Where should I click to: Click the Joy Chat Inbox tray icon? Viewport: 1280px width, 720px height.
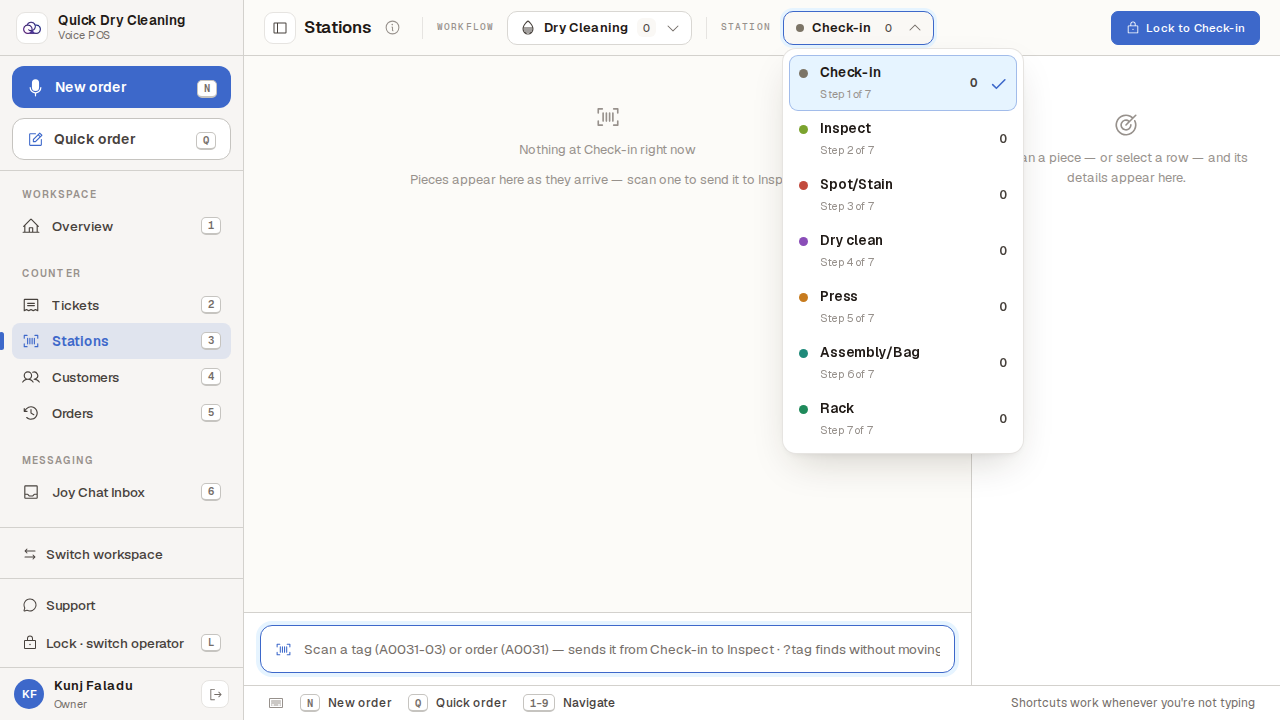(31, 492)
